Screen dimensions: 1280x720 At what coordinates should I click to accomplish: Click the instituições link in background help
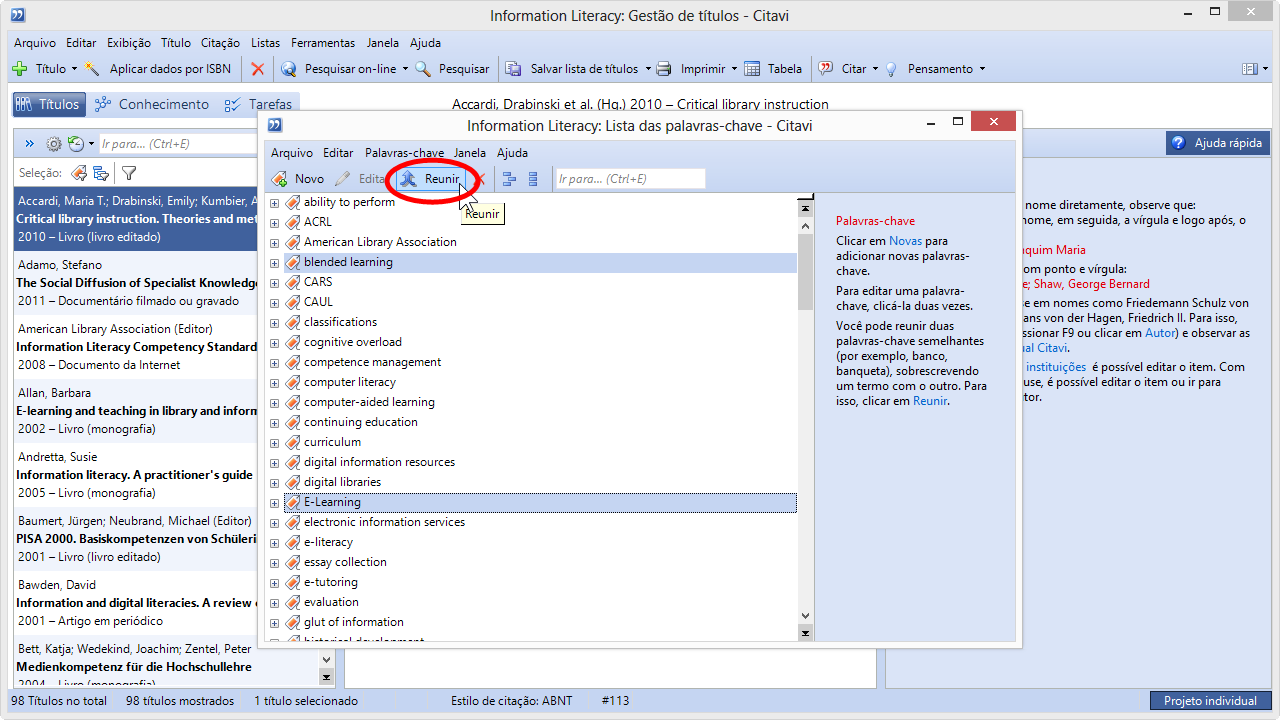[x=1056, y=367]
